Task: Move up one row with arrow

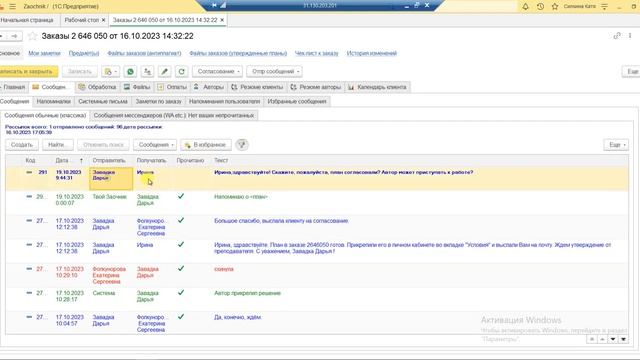Action: [x=602, y=339]
